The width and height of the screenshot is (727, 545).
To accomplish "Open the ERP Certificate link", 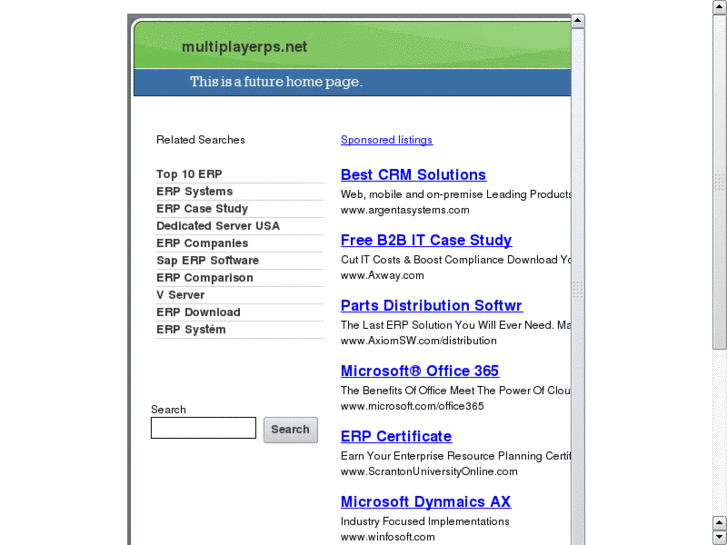I will 396,436.
